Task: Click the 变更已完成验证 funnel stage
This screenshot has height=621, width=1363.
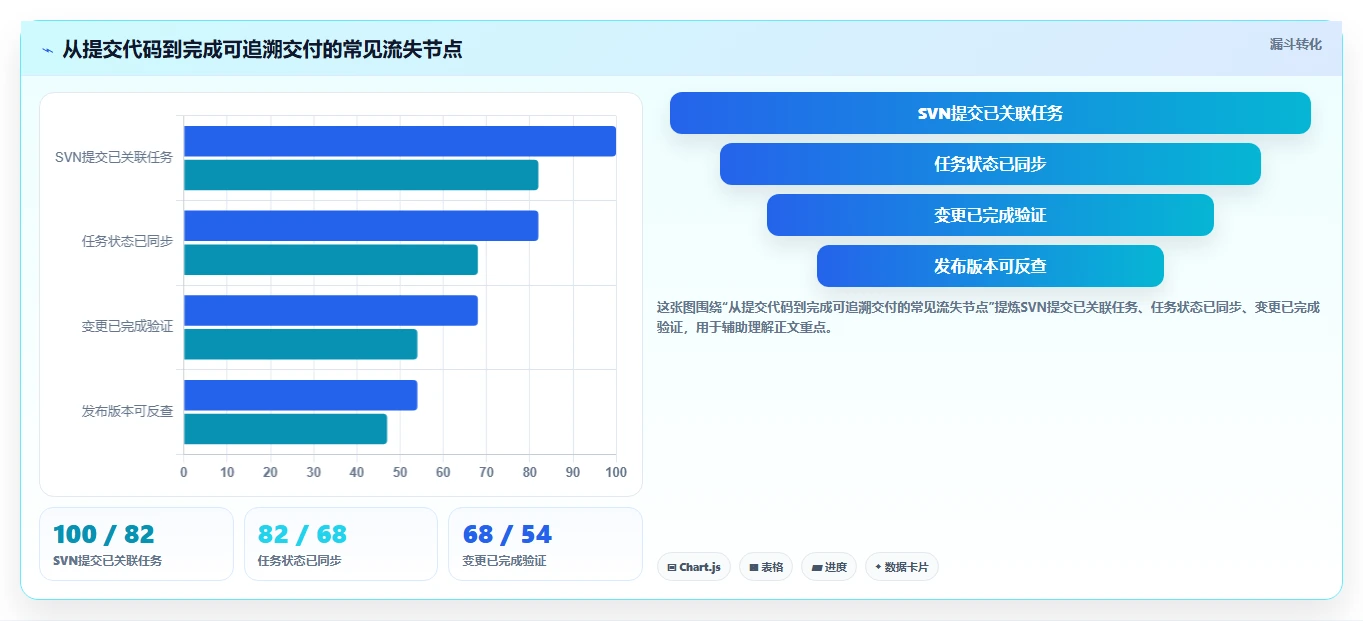Action: click(x=990, y=215)
